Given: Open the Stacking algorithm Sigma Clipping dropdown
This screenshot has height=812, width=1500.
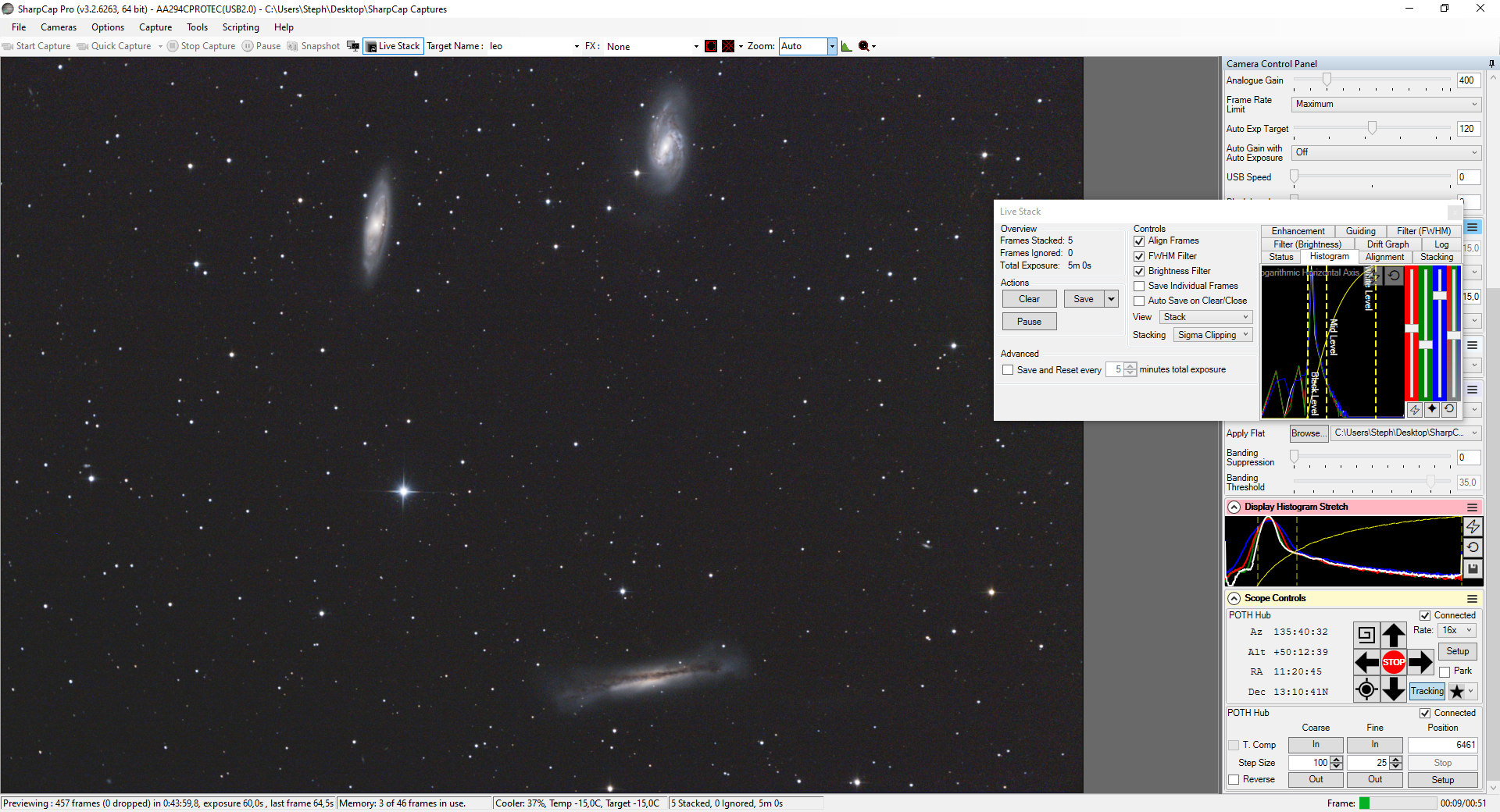Looking at the screenshot, I should (1213, 335).
